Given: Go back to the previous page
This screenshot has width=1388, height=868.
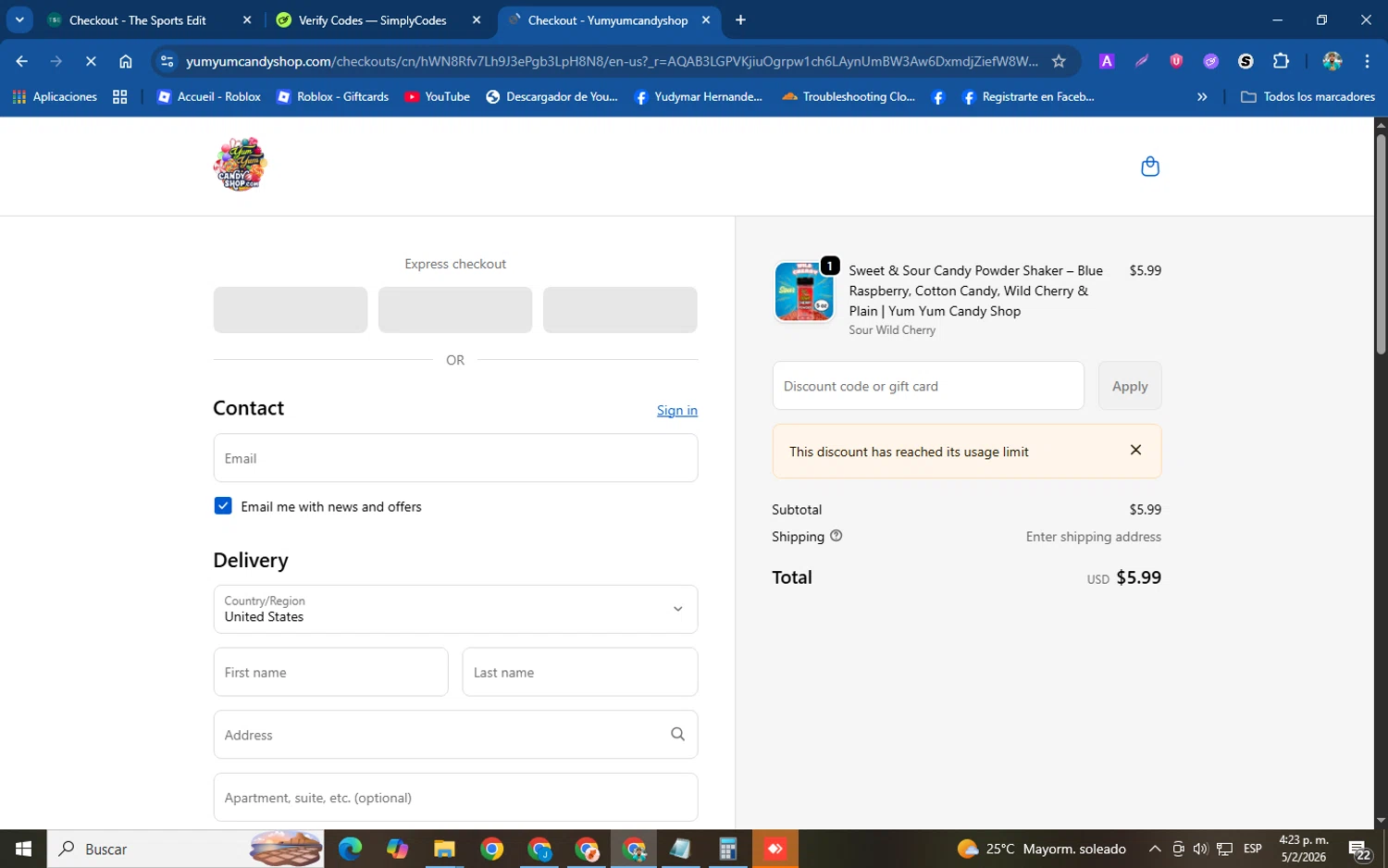Looking at the screenshot, I should click(21, 61).
